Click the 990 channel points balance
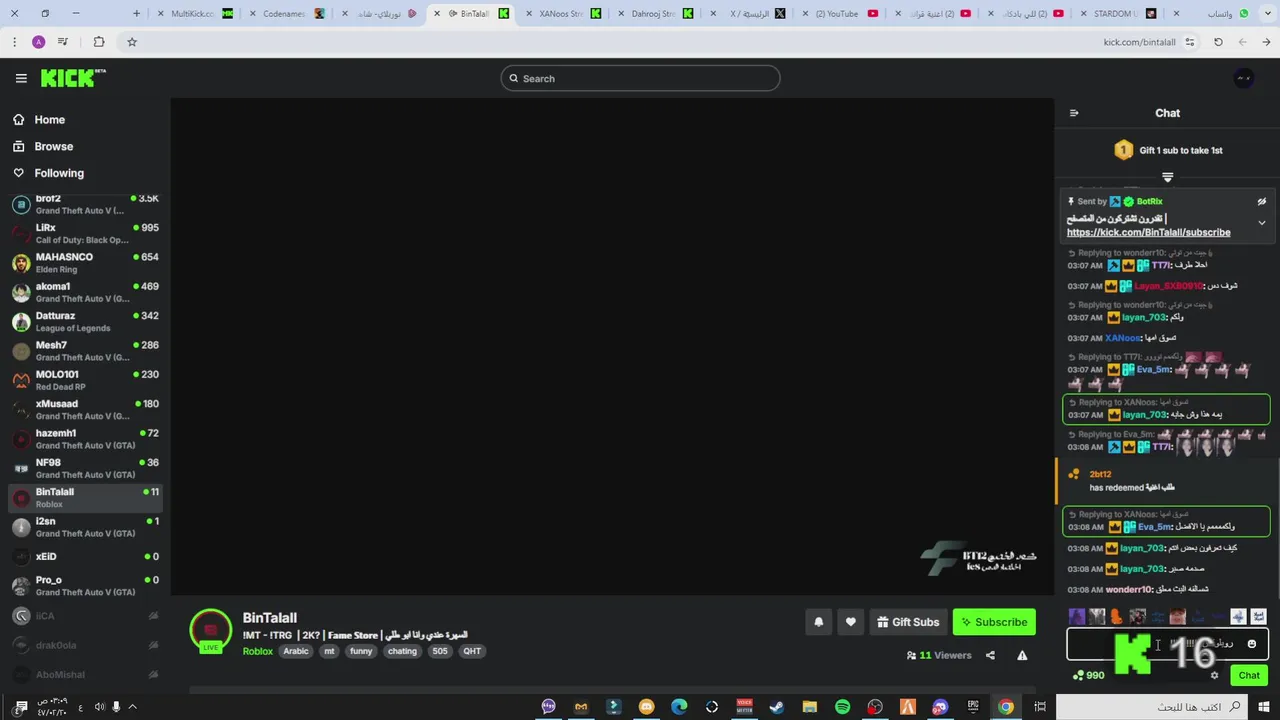This screenshot has height=720, width=1280. (x=1088, y=675)
